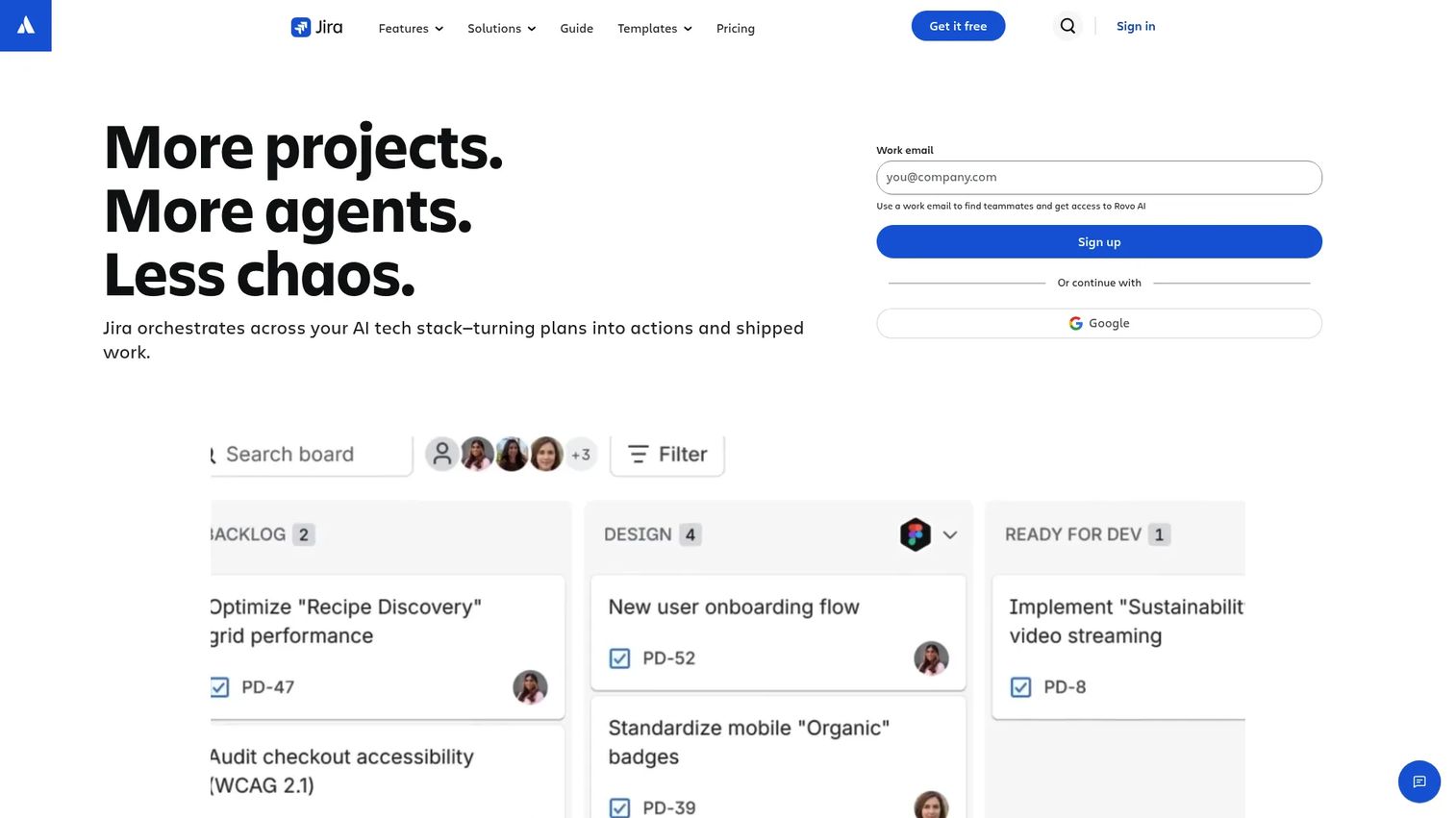Click the BACKLOG column count badge 2
Screen dimensions: 1456x818
[303, 534]
